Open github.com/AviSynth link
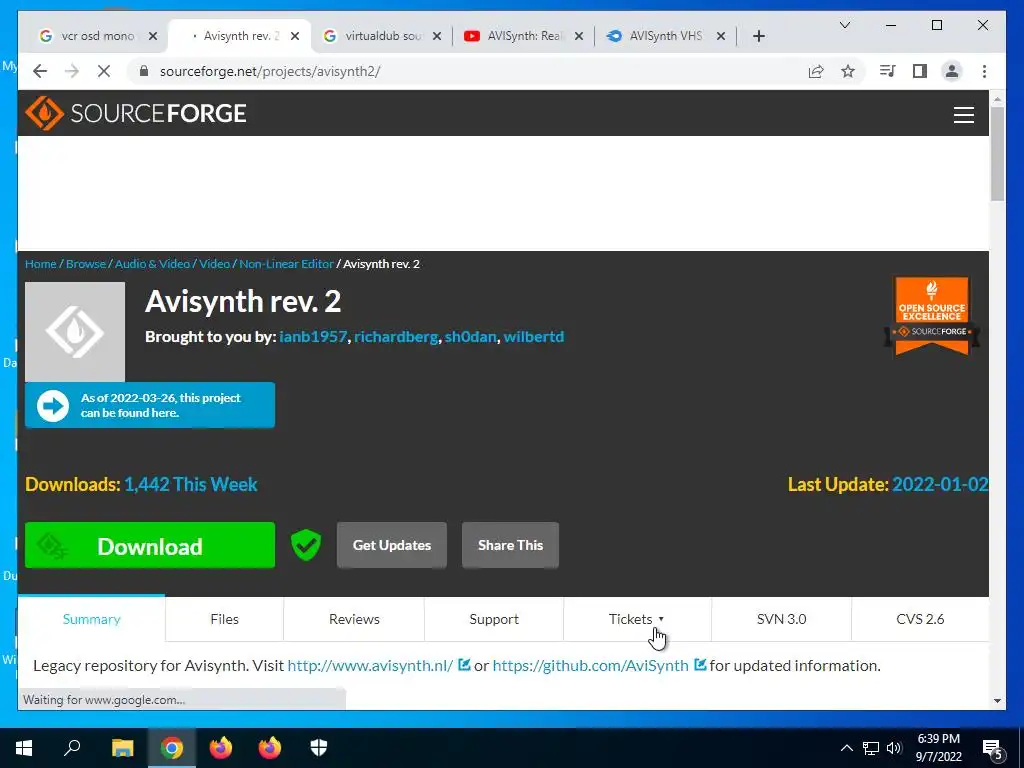Viewport: 1024px width, 768px height. click(x=590, y=665)
